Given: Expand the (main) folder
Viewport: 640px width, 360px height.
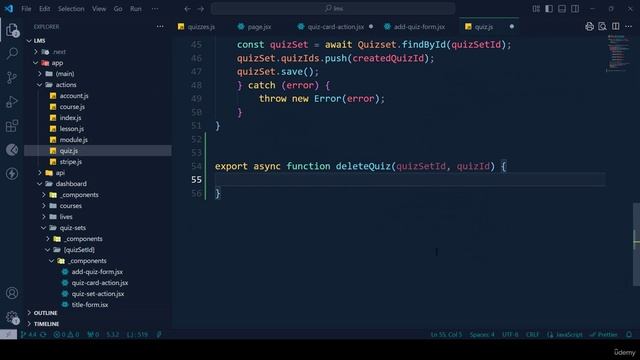Looking at the screenshot, I should click(64, 74).
